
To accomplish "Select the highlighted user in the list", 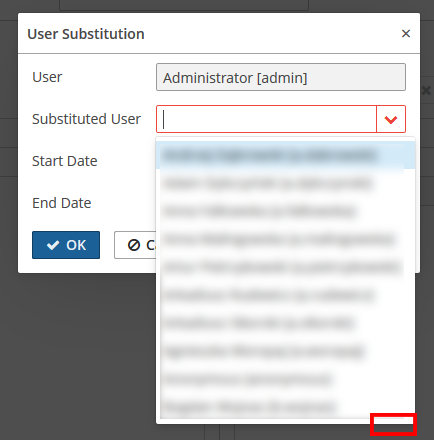I will coord(286,155).
